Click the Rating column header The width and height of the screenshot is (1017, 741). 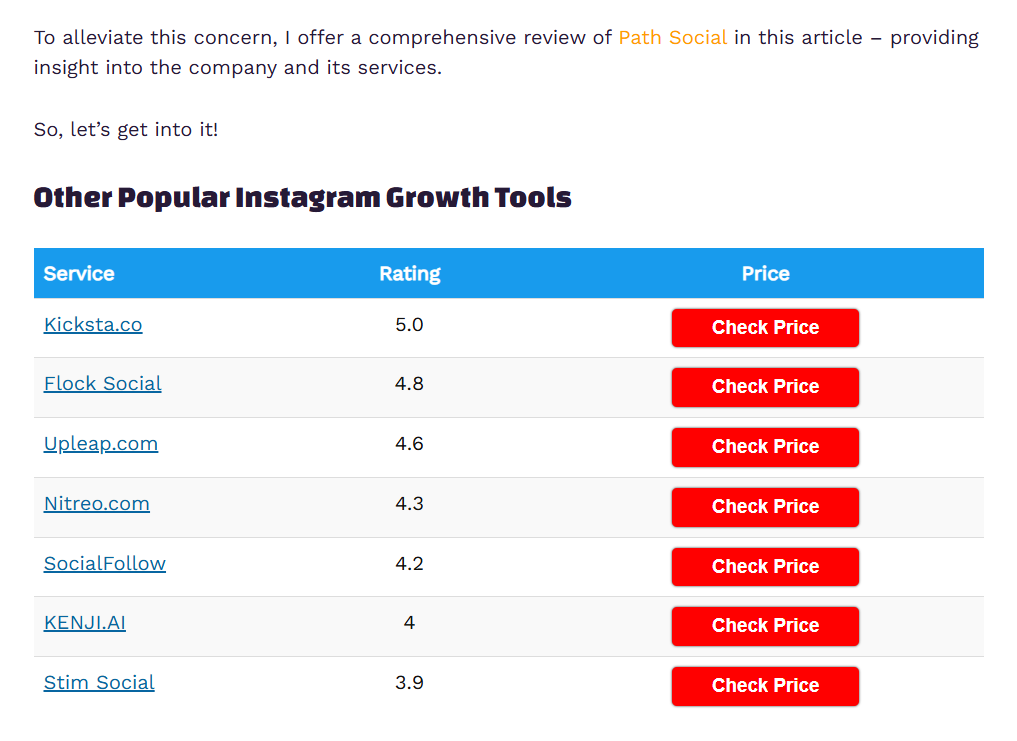pos(409,274)
